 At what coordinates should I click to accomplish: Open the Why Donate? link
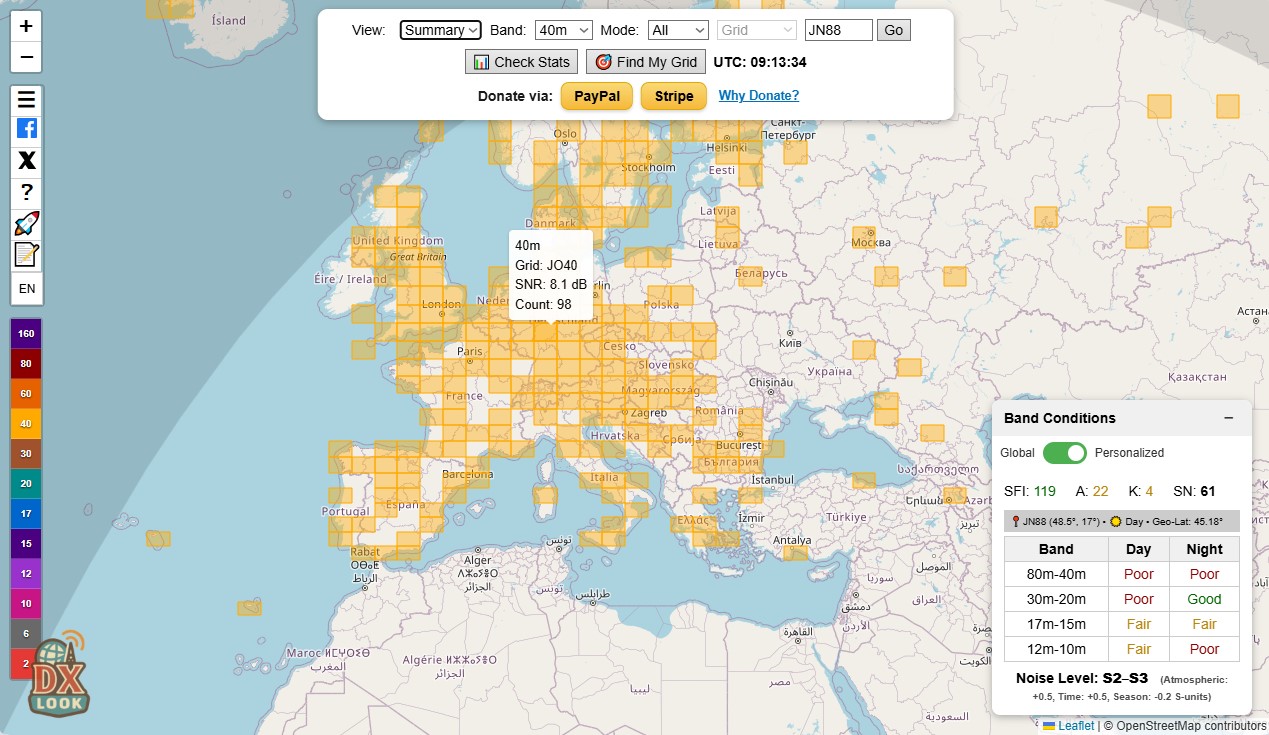pyautogui.click(x=758, y=96)
